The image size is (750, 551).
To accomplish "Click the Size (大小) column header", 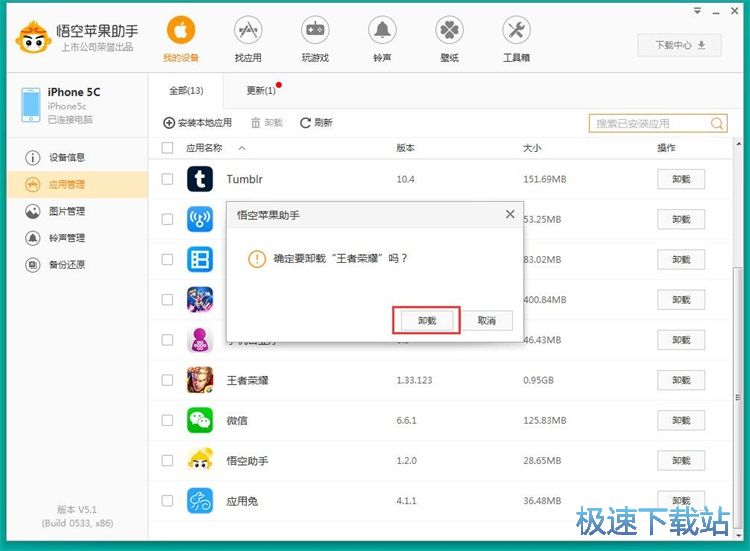I will (x=532, y=148).
